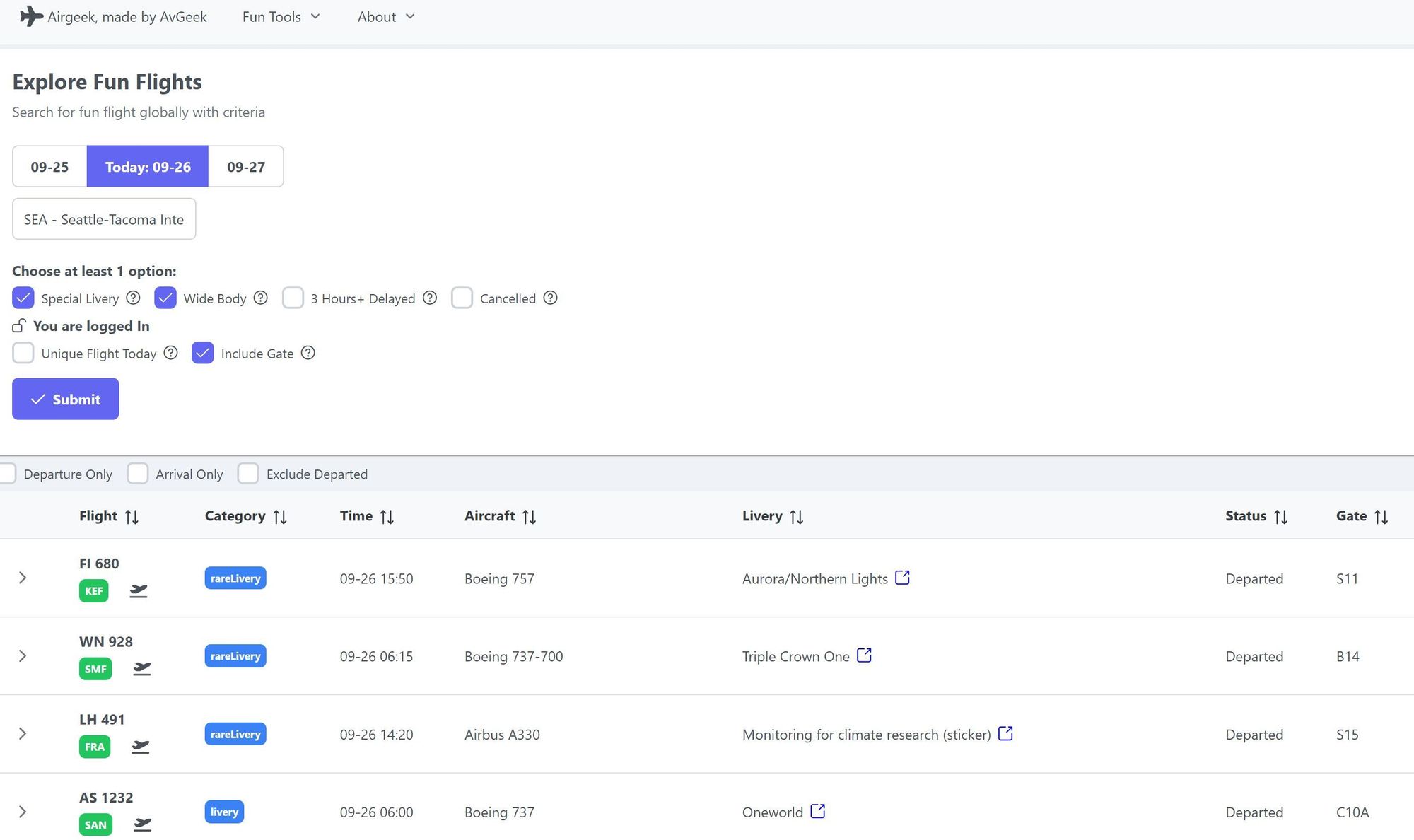Click help icon next to Special Livery
The height and width of the screenshot is (840, 1414).
(133, 298)
